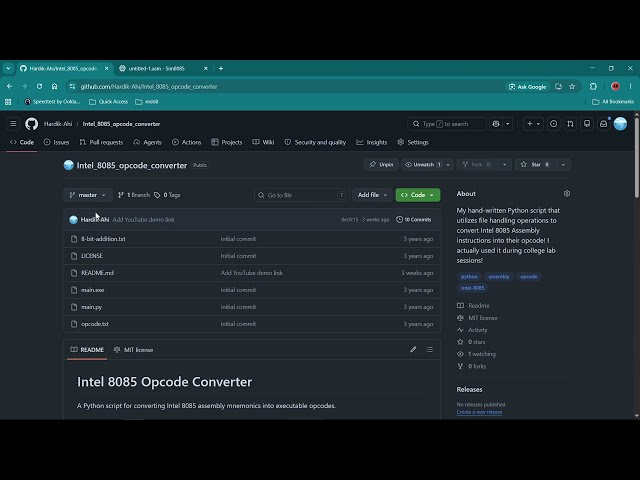This screenshot has width=640, height=480.
Task: Open the green Code dropdown button
Action: pos(418,195)
